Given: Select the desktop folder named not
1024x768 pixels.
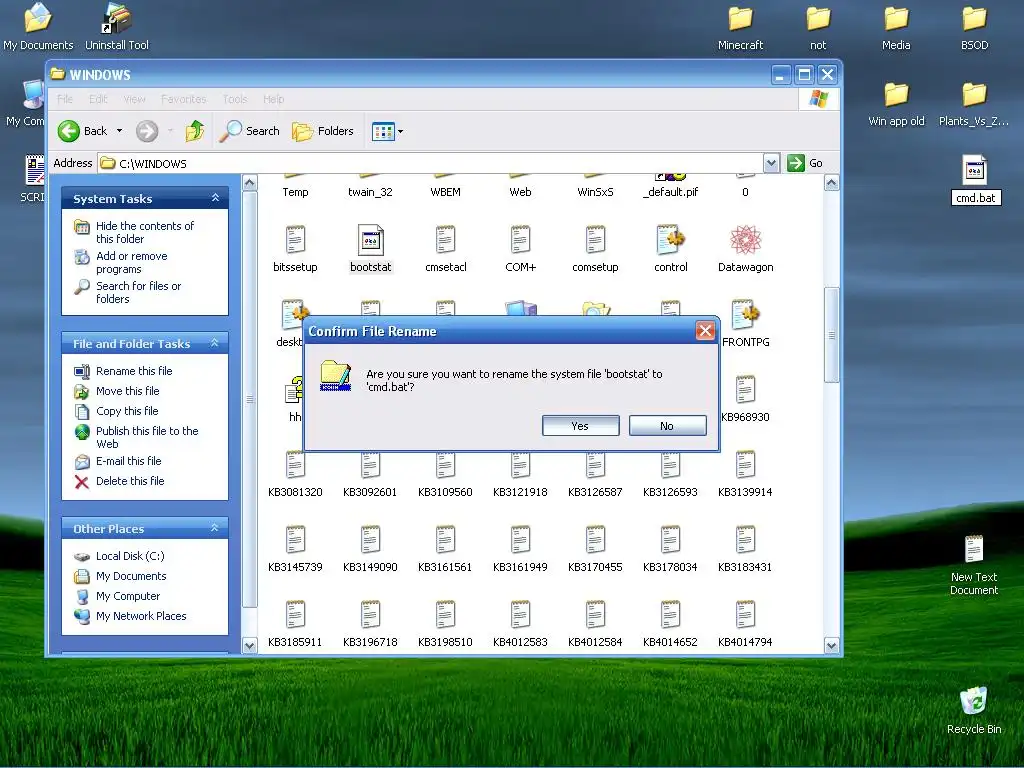Looking at the screenshot, I should tap(818, 29).
